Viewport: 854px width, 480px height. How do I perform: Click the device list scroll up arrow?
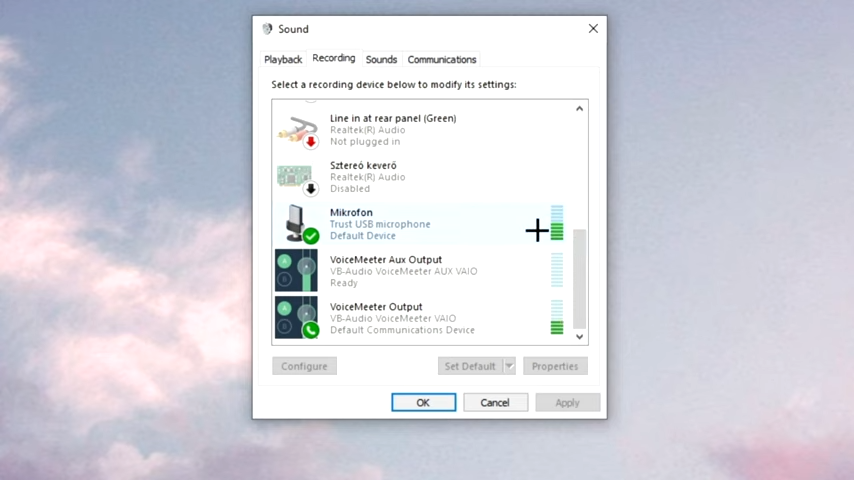click(x=580, y=108)
